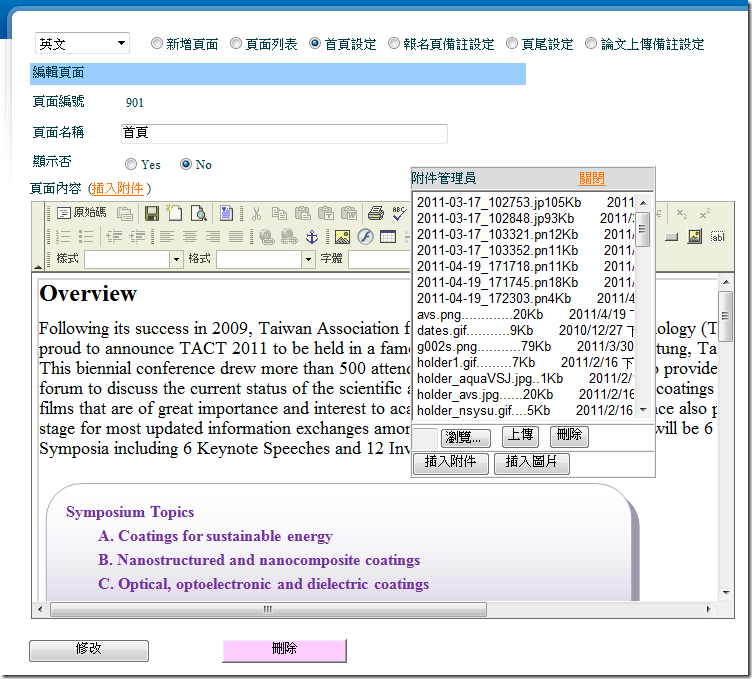
Task: Select the 頁尾設定 radio option
Action: click(x=512, y=44)
